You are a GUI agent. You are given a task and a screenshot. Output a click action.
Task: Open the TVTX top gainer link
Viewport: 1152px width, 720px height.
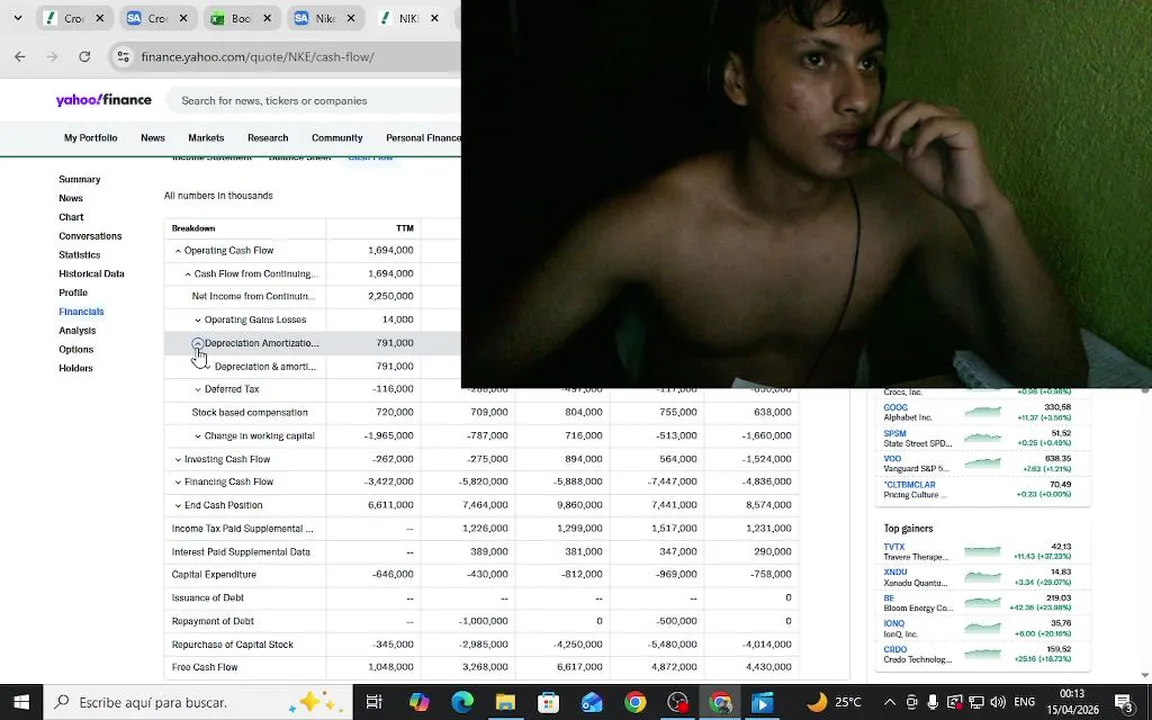(894, 547)
